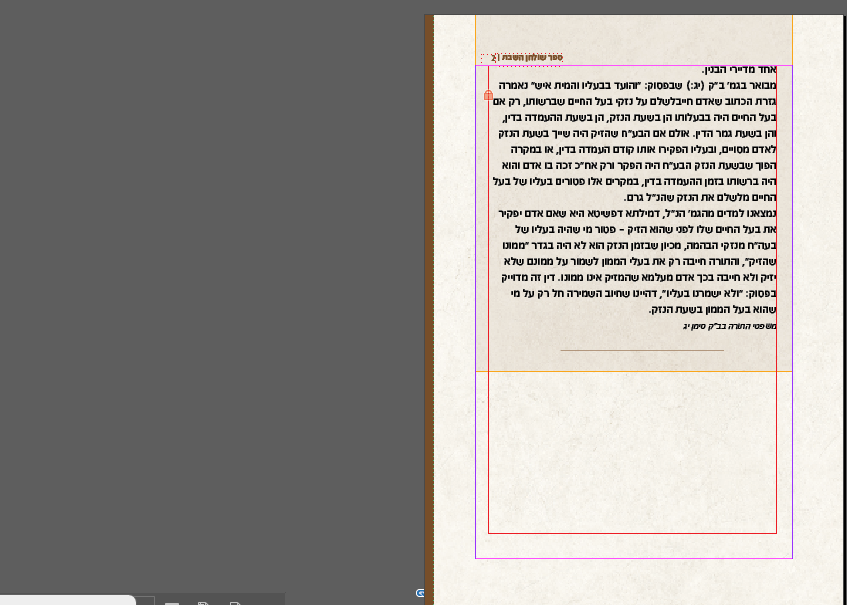Screen dimensions: 847x605
Task: Click the second document icon in the bottom bar
Action: point(203,603)
